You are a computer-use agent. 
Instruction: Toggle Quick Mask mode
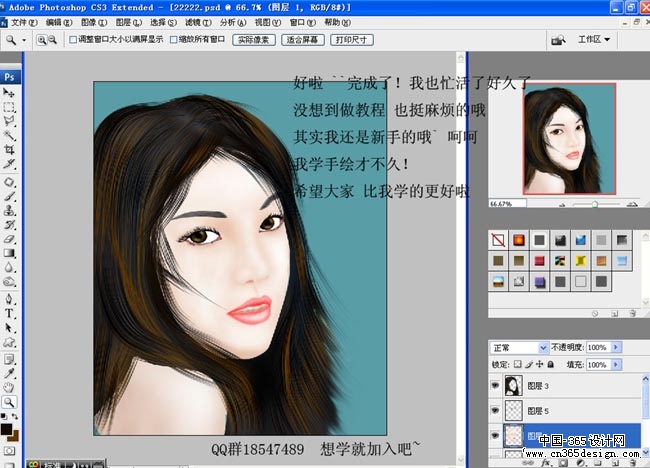pyautogui.click(x=9, y=451)
